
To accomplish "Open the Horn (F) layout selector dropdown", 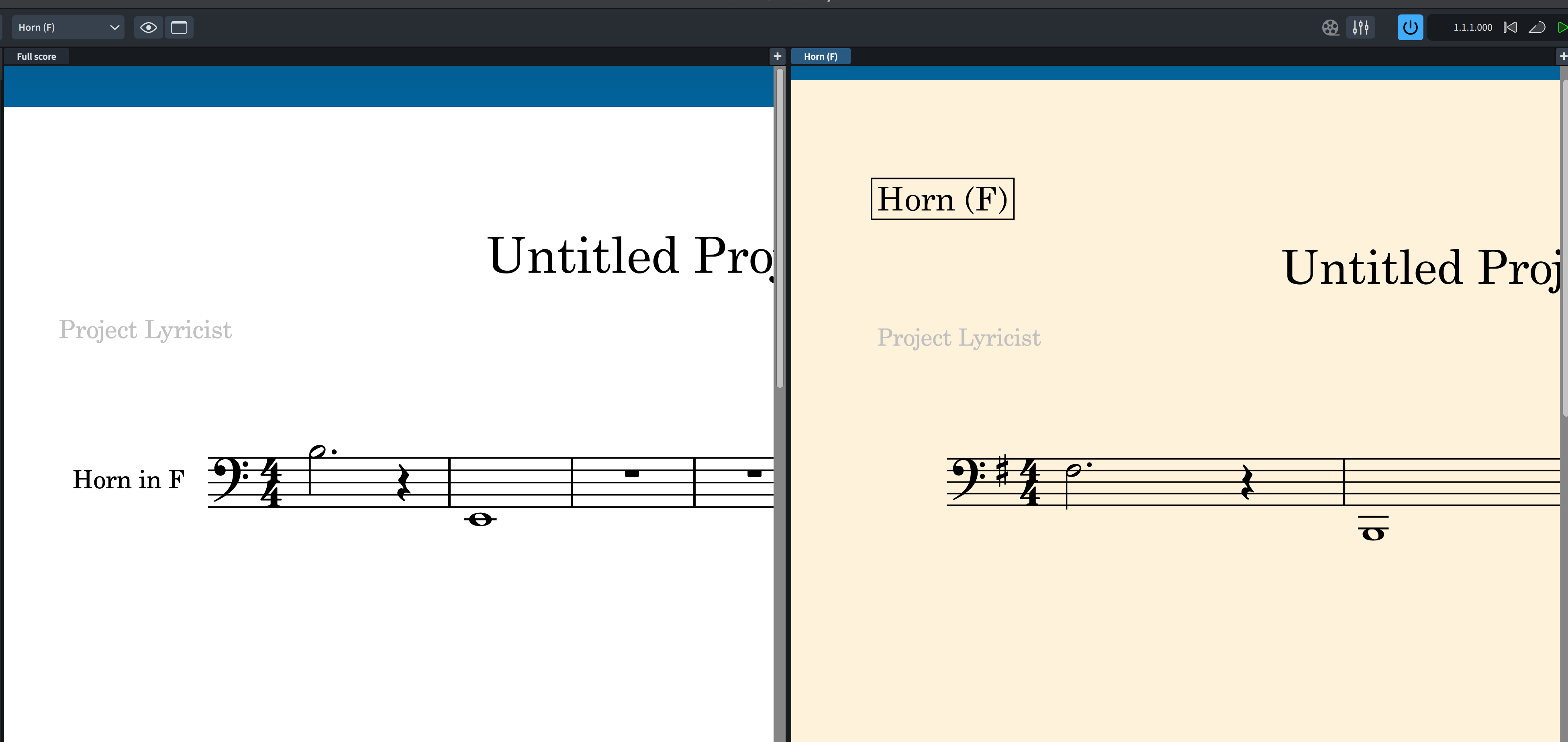I will click(67, 27).
